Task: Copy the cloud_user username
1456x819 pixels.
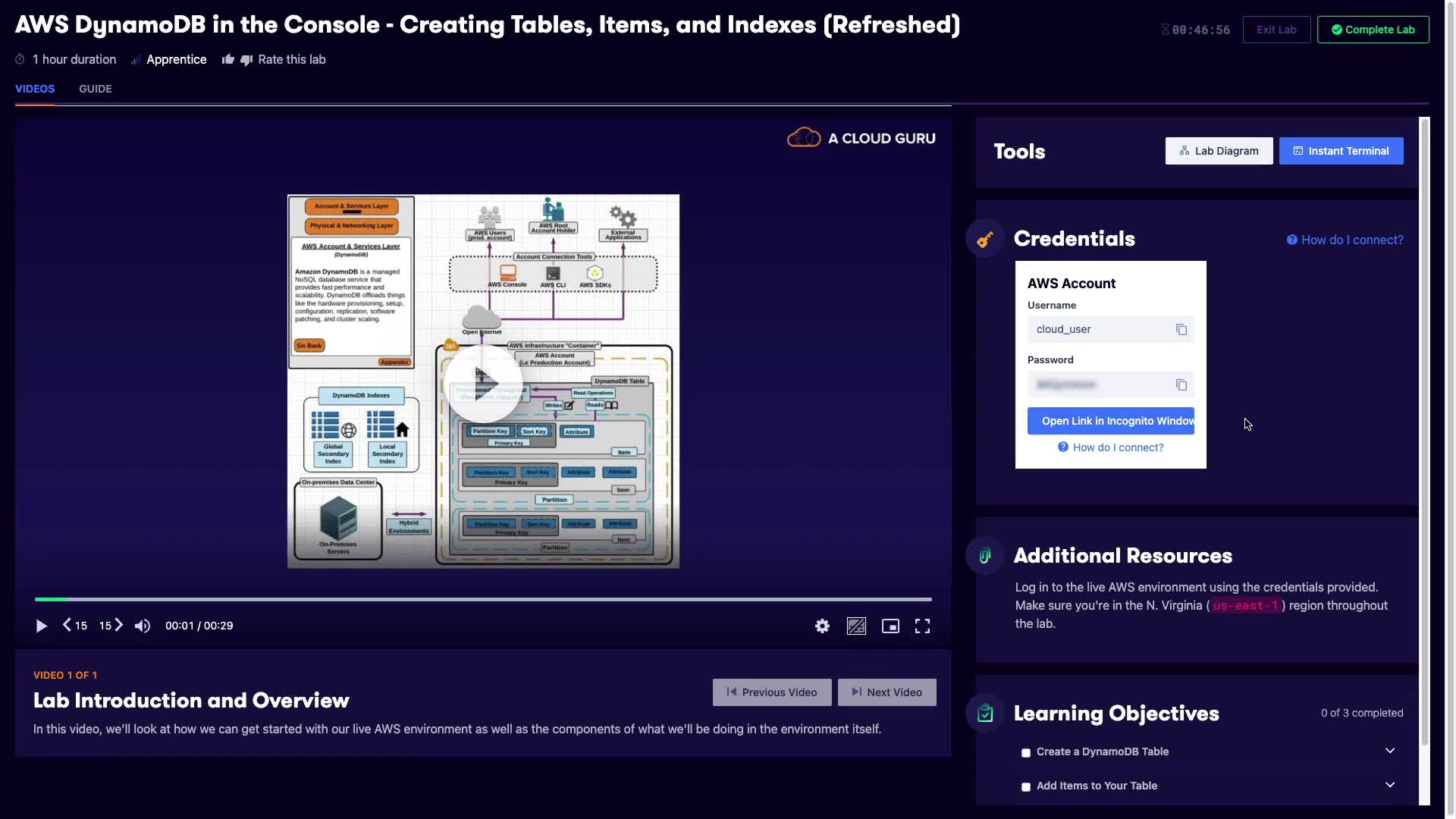Action: [x=1181, y=330]
